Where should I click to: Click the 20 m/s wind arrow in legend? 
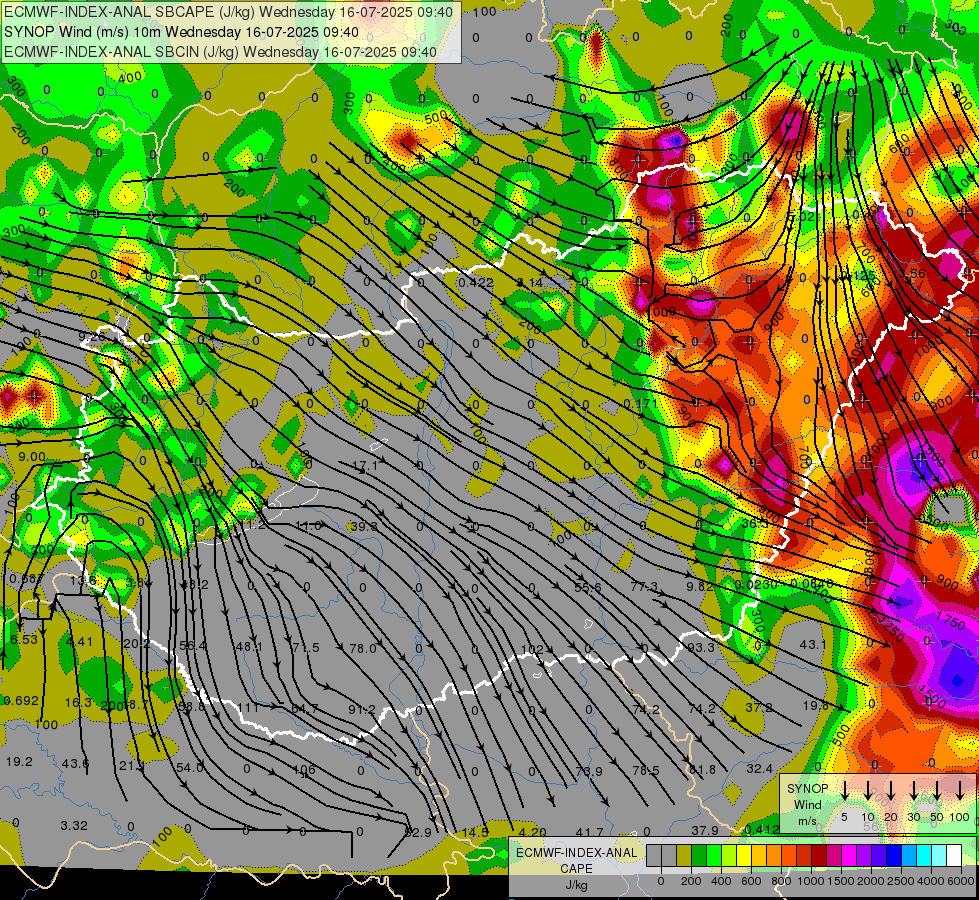point(891,791)
